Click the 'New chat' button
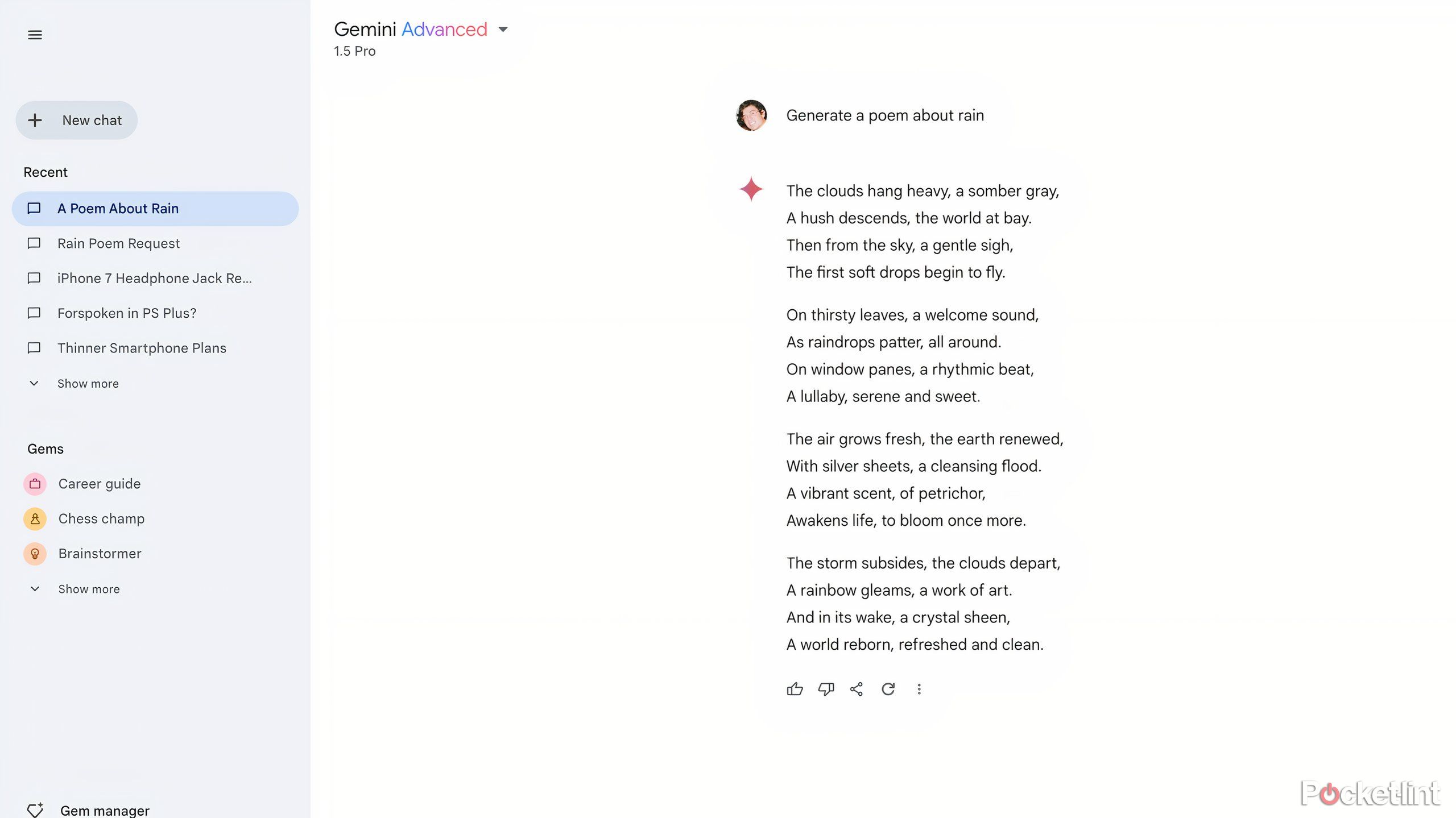 pos(78,120)
